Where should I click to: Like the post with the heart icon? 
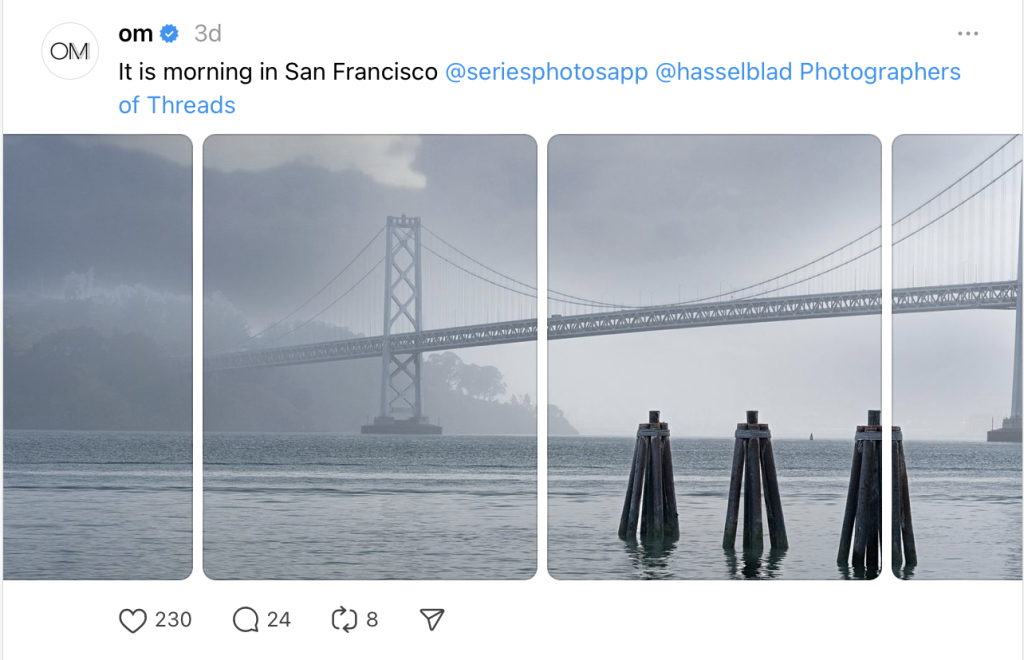(133, 620)
